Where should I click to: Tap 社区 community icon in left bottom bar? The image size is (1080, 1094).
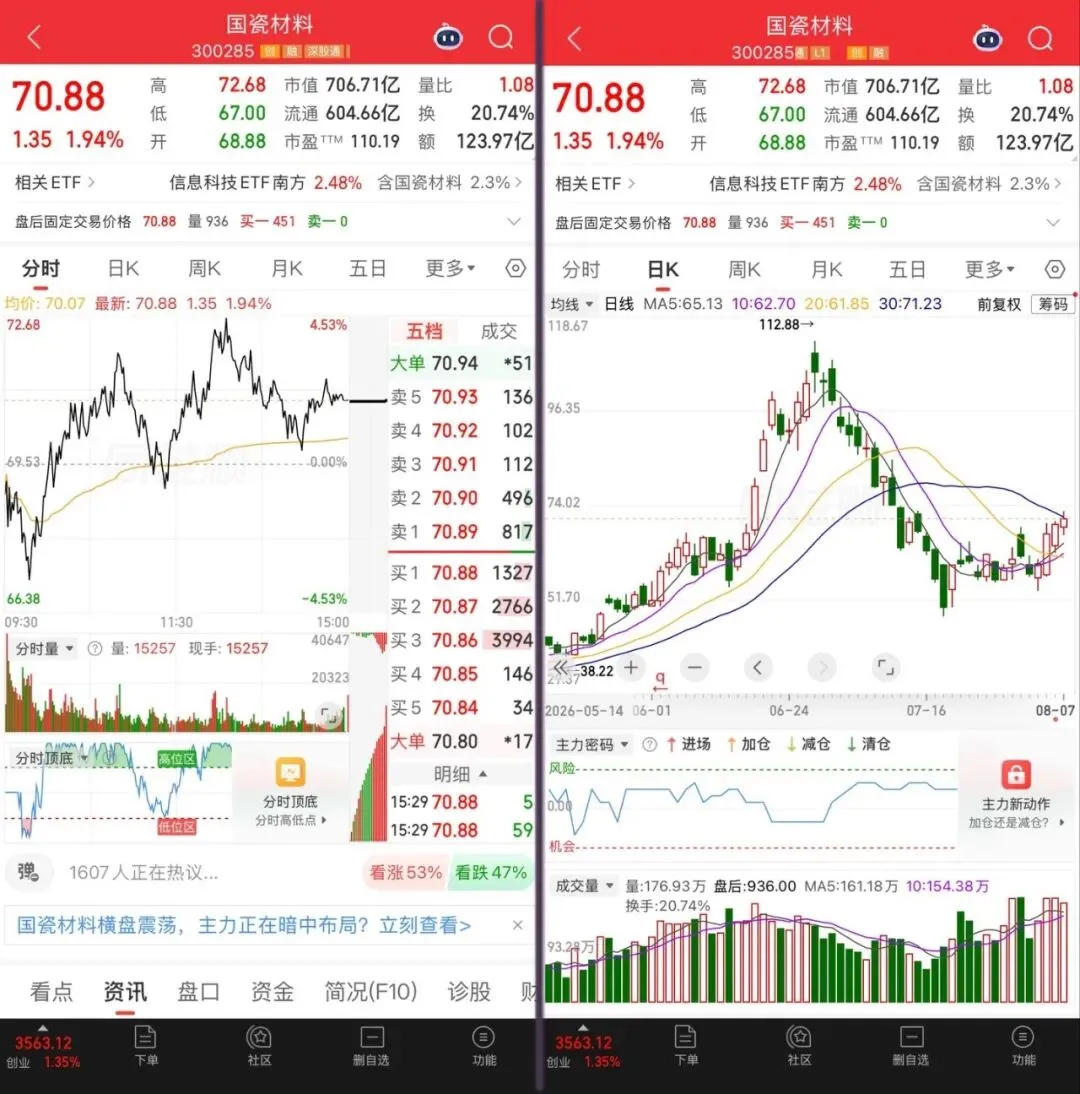pos(259,1046)
